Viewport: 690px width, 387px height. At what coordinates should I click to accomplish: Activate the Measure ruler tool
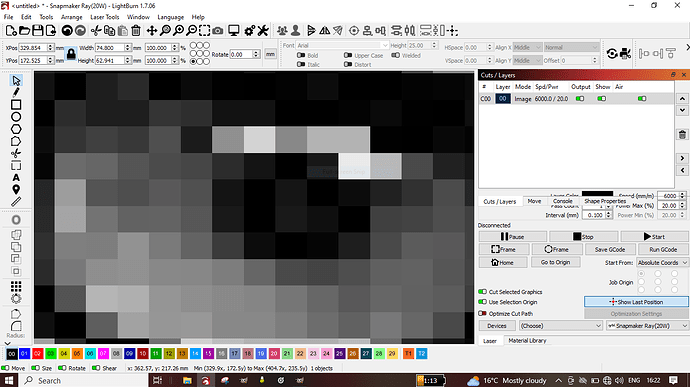16,202
